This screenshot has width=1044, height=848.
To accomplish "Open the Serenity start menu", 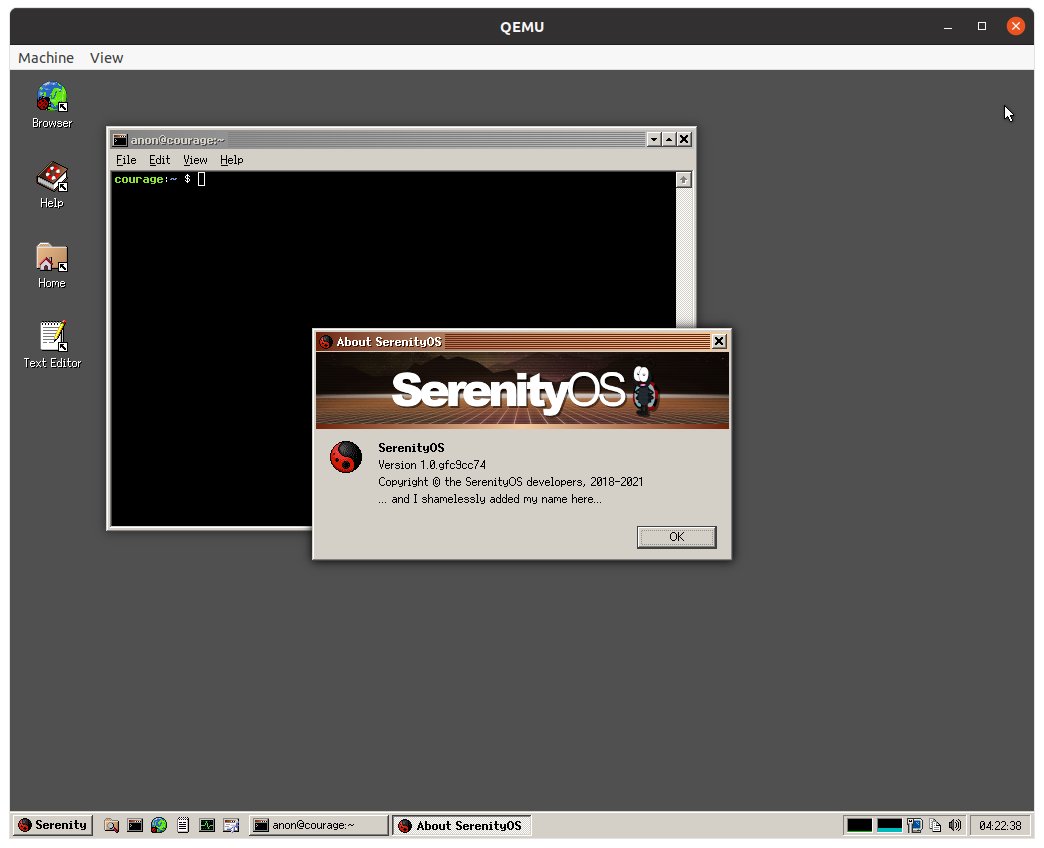I will coord(51,825).
